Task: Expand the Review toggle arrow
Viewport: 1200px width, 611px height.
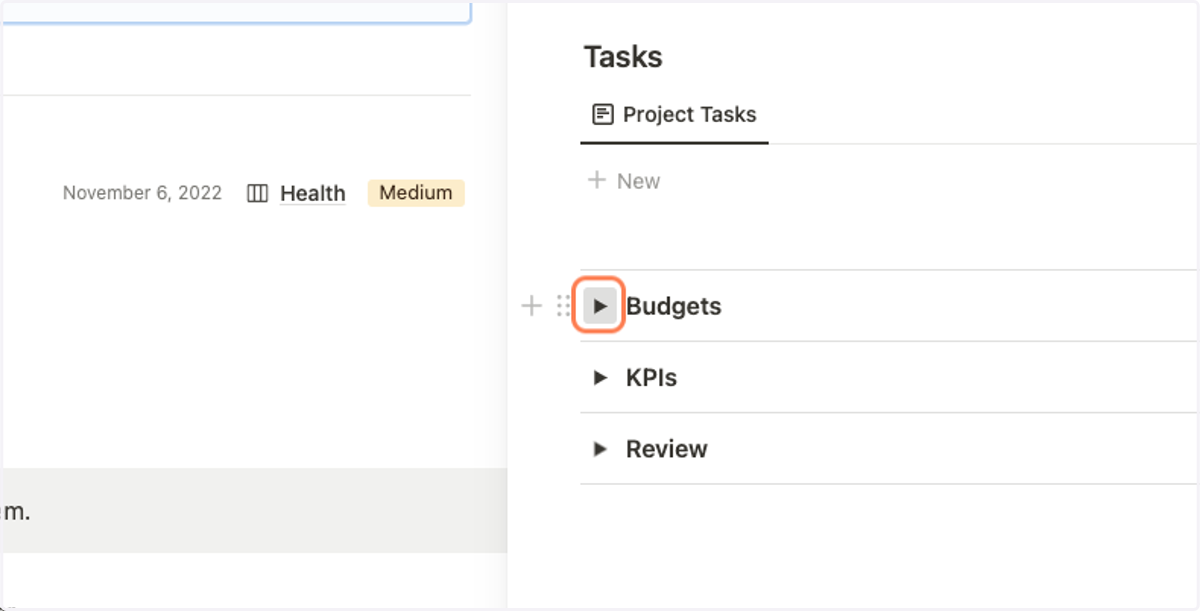Action: click(x=600, y=449)
